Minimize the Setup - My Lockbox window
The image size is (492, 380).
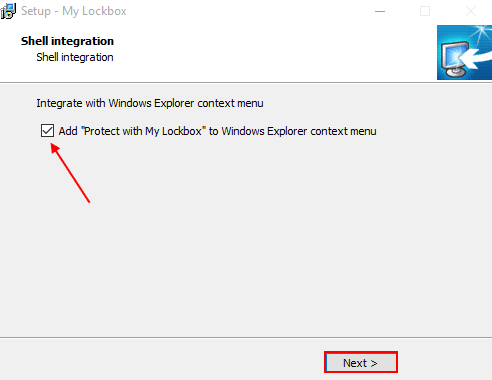(x=380, y=11)
